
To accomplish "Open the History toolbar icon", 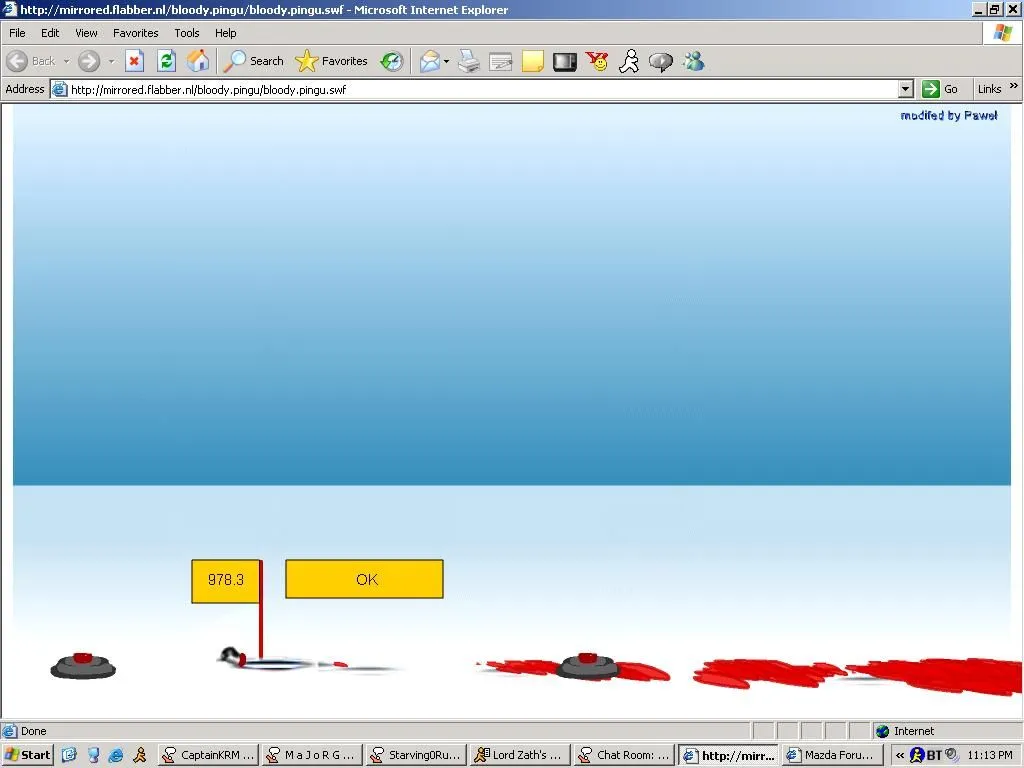I will (392, 61).
